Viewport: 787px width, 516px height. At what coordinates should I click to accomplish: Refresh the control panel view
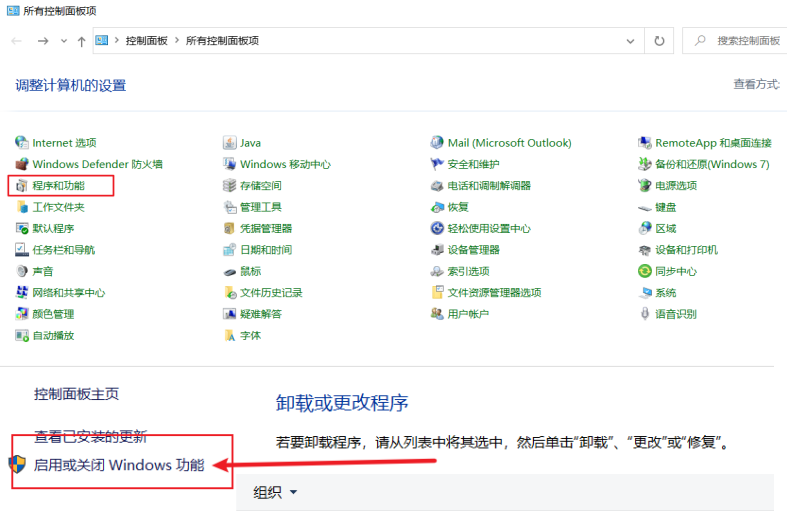click(x=659, y=41)
